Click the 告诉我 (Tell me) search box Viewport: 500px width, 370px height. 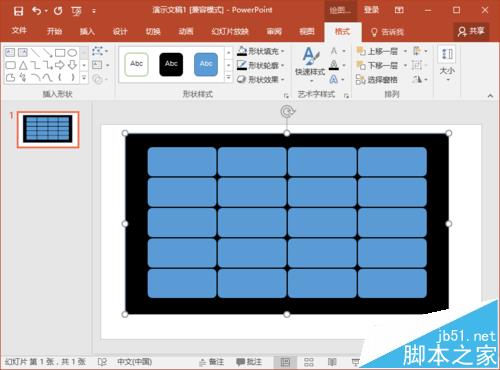[387, 32]
